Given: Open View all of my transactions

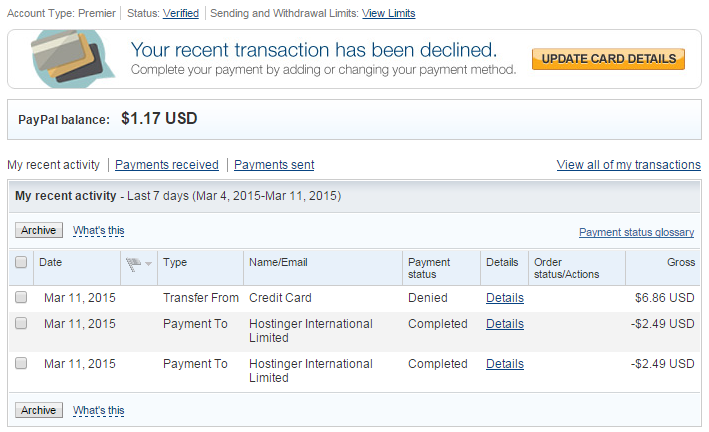Looking at the screenshot, I should tap(628, 165).
